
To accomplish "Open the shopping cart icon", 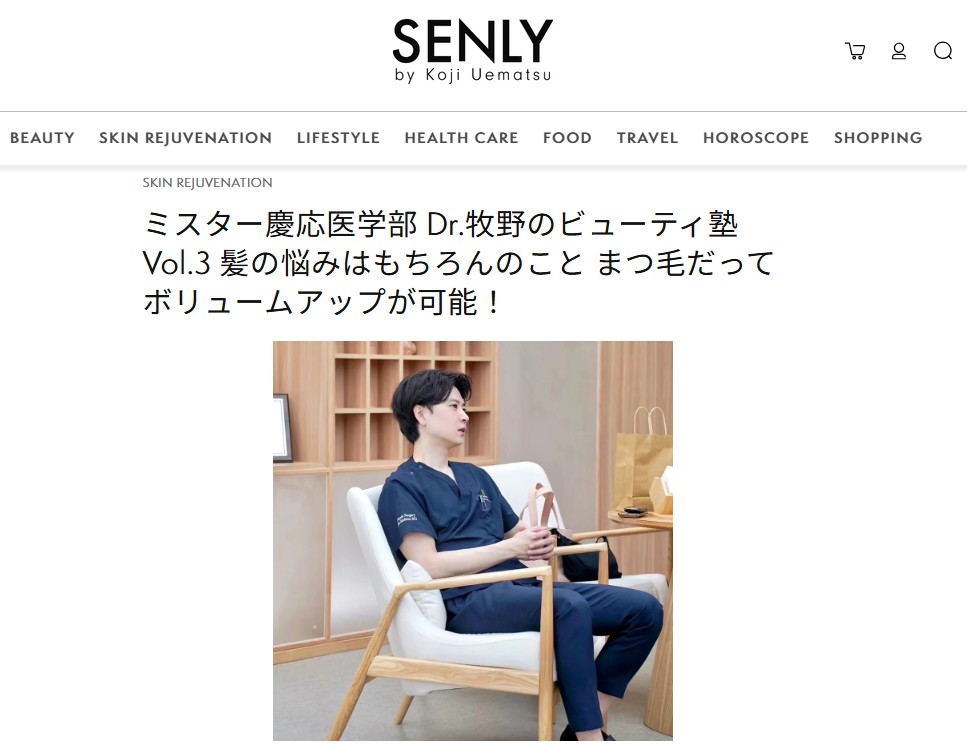I will pyautogui.click(x=855, y=51).
